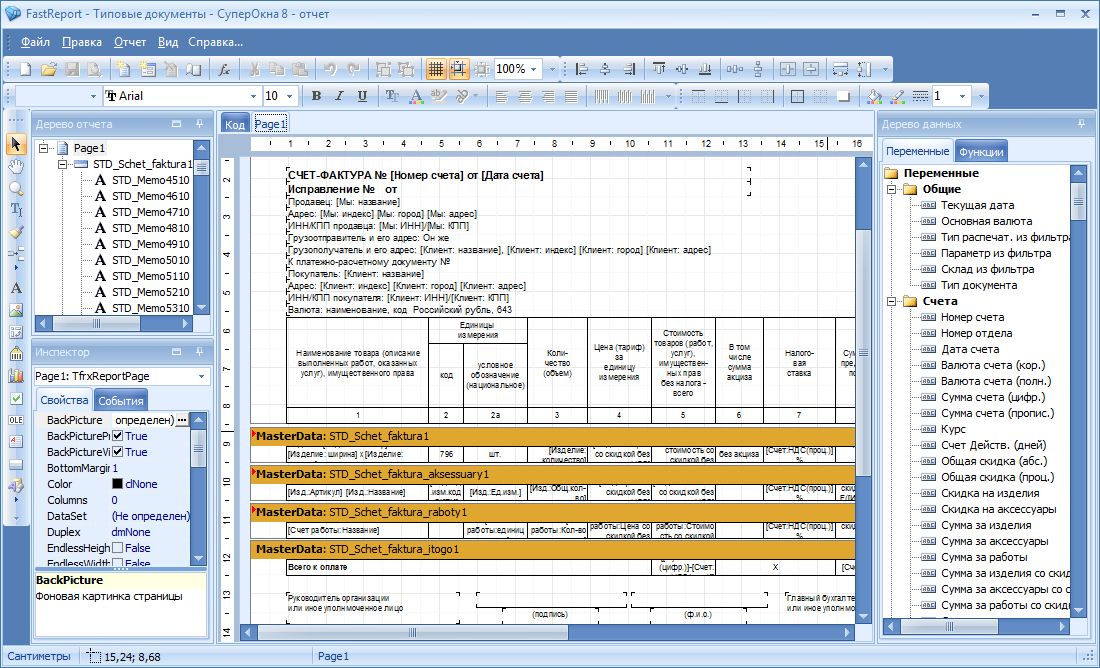Open frame width dropdown showing 1

click(962, 96)
